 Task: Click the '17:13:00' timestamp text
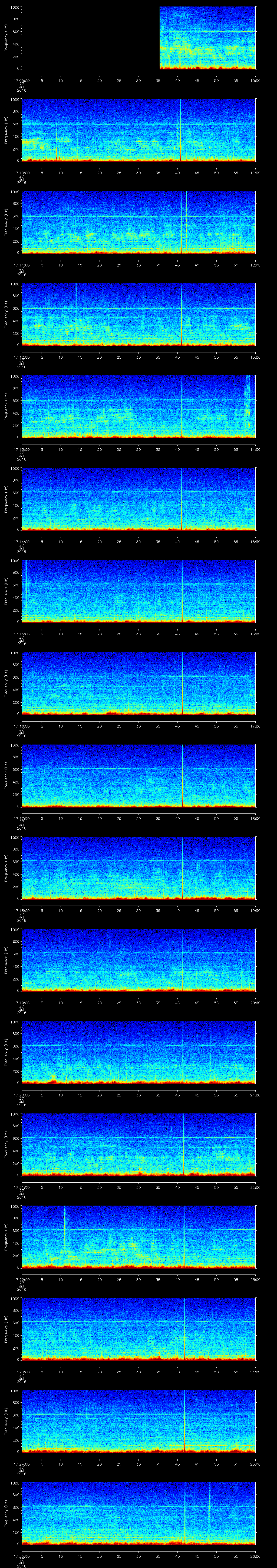pyautogui.click(x=21, y=449)
